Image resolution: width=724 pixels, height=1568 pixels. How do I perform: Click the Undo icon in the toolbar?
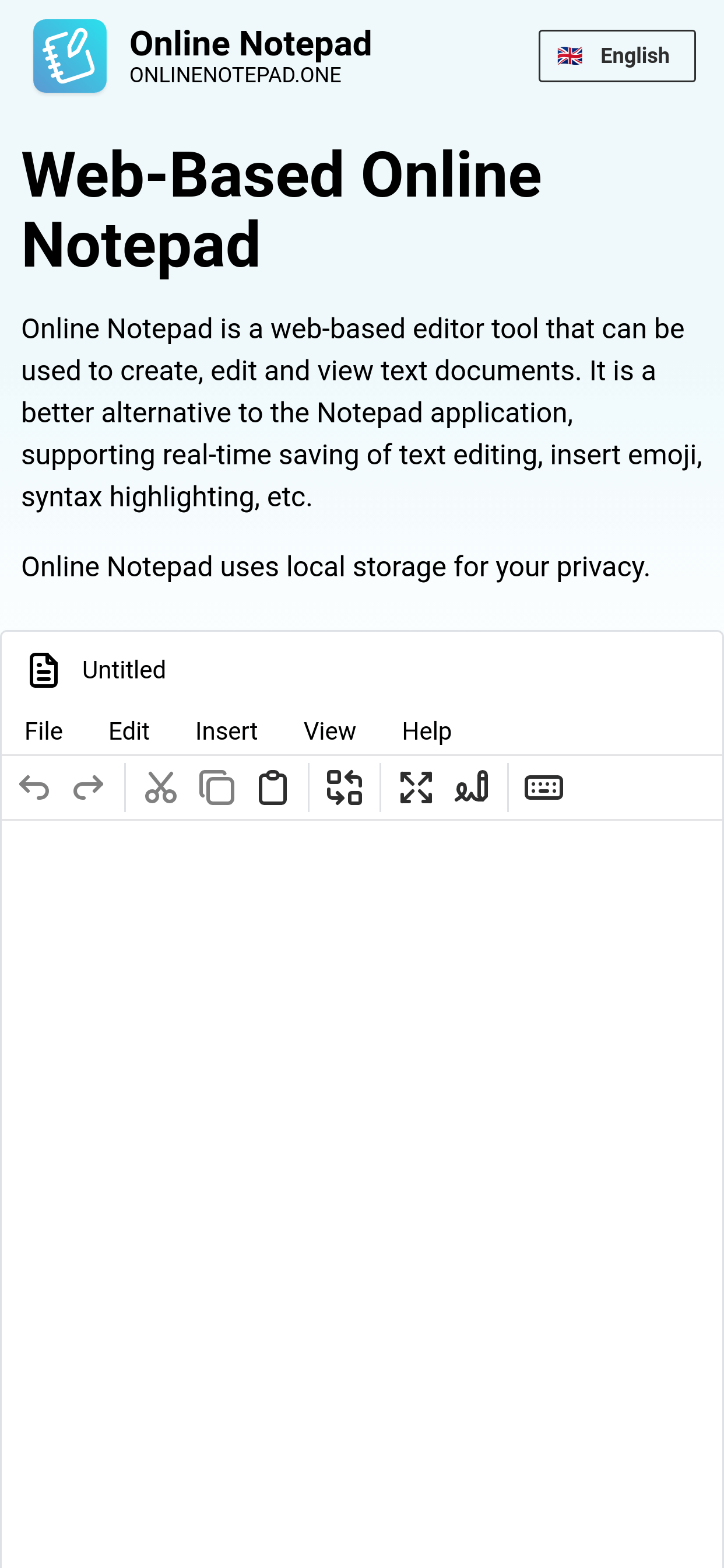point(34,787)
